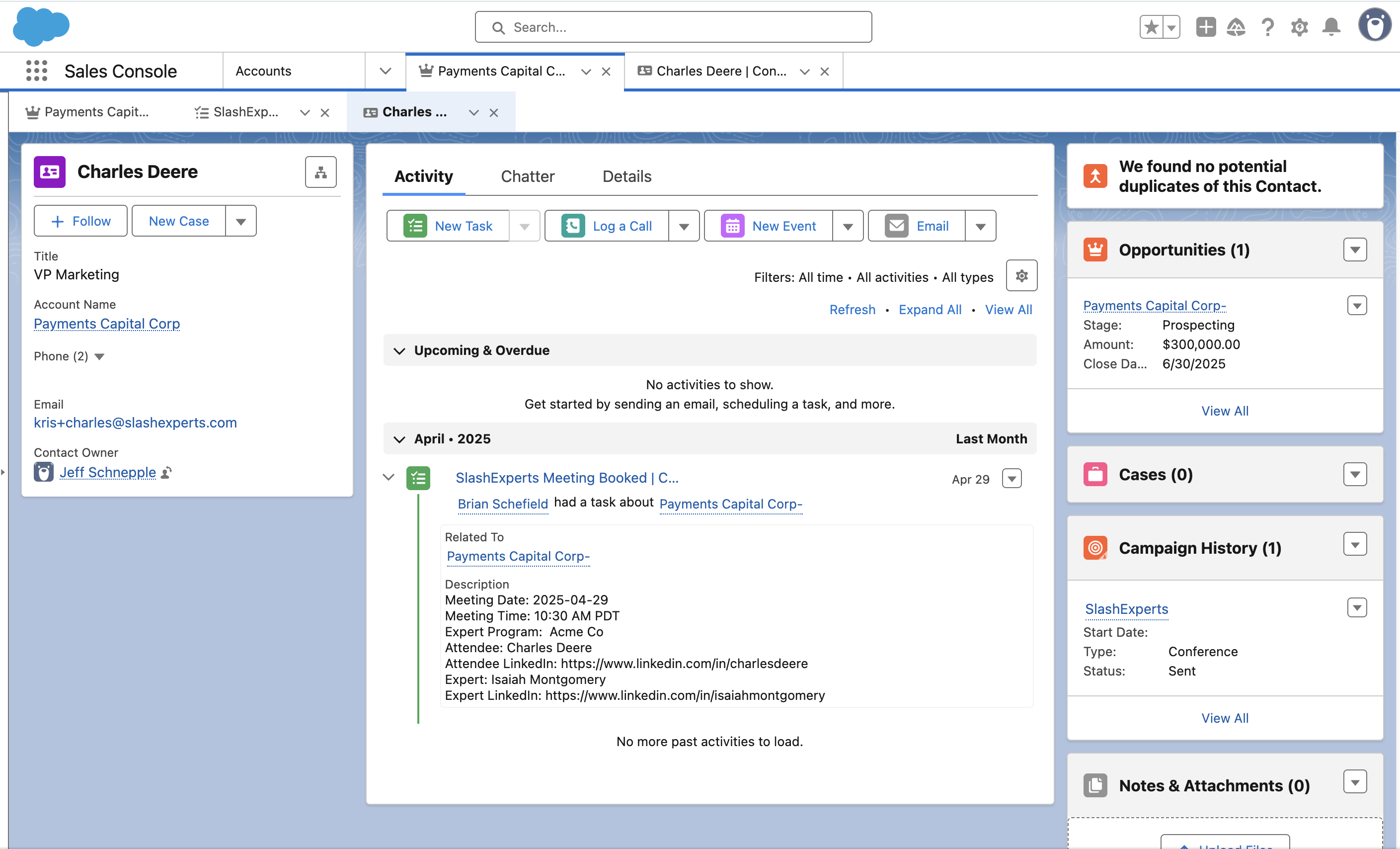Open the global actions plus icon
Viewport: 1400px width, 849px height.
coord(1205,27)
